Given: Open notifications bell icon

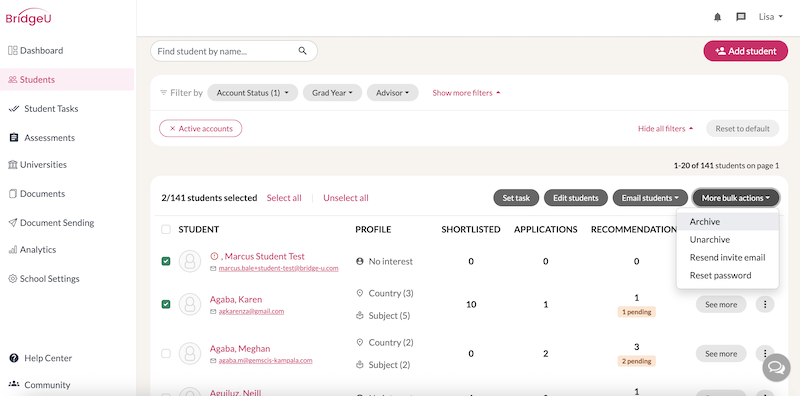Looking at the screenshot, I should (717, 17).
